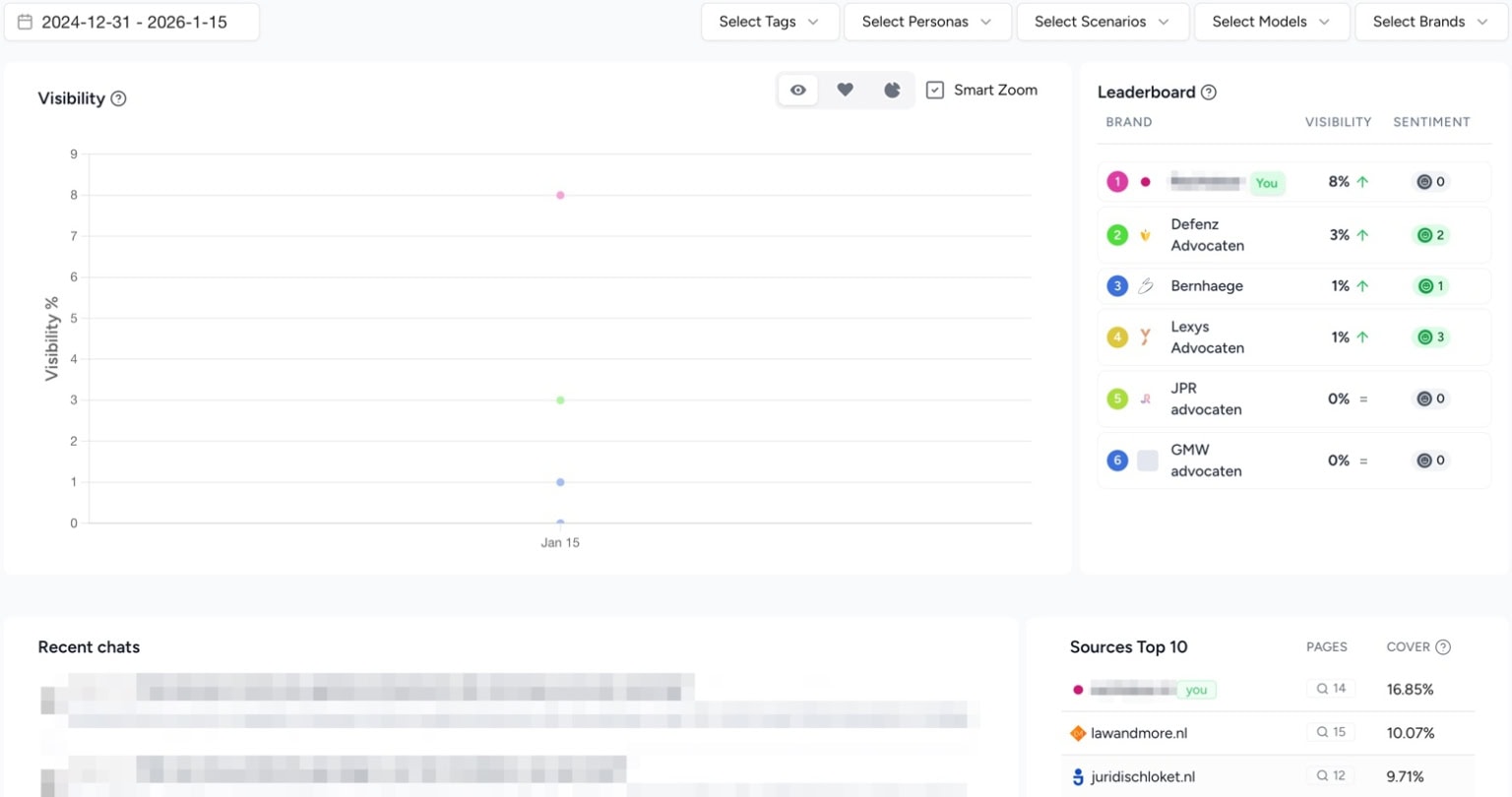Toggle the Smart Zoom checkbox
1512x797 pixels.
(x=935, y=91)
